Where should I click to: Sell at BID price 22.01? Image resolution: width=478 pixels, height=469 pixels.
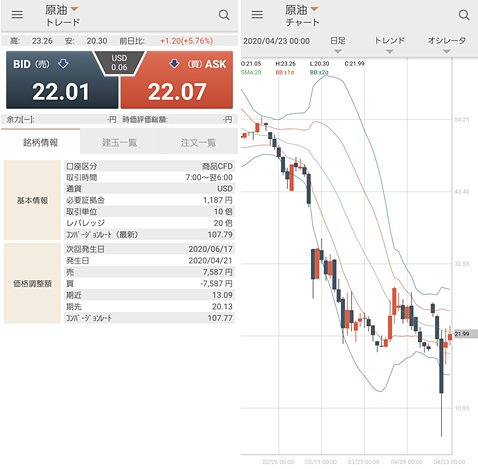62,80
